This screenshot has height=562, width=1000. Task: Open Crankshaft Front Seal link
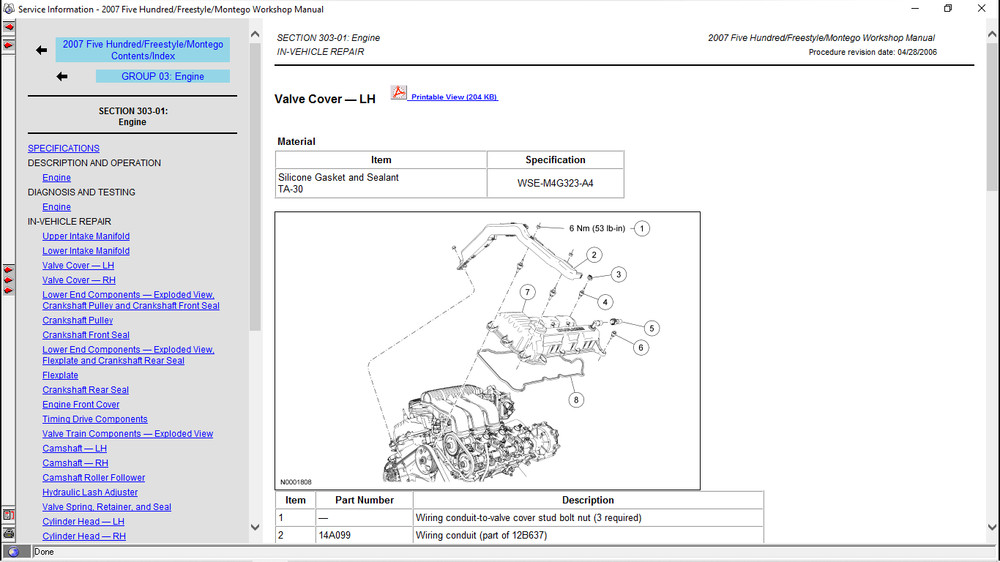coord(85,335)
